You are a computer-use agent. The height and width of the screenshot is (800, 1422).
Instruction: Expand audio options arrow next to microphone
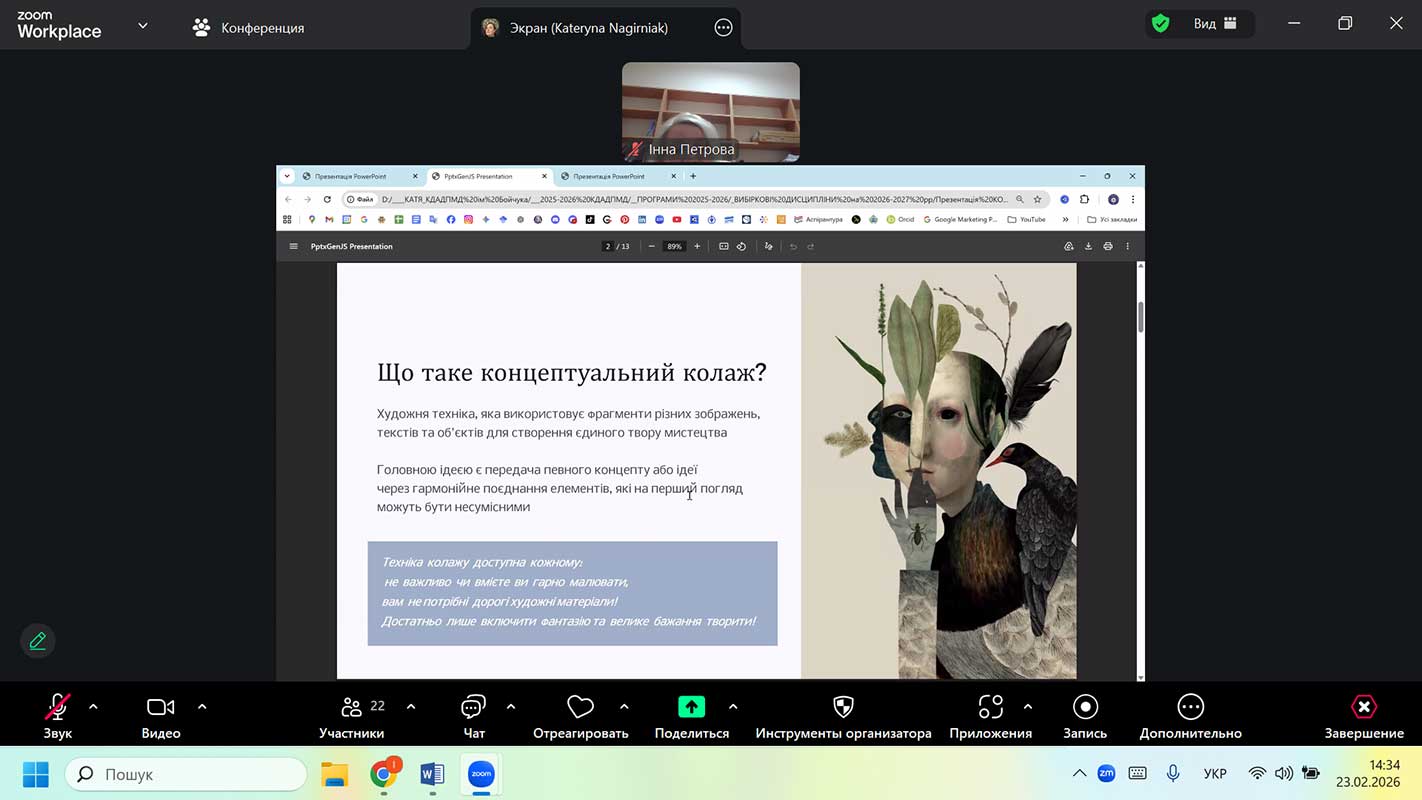(x=93, y=707)
